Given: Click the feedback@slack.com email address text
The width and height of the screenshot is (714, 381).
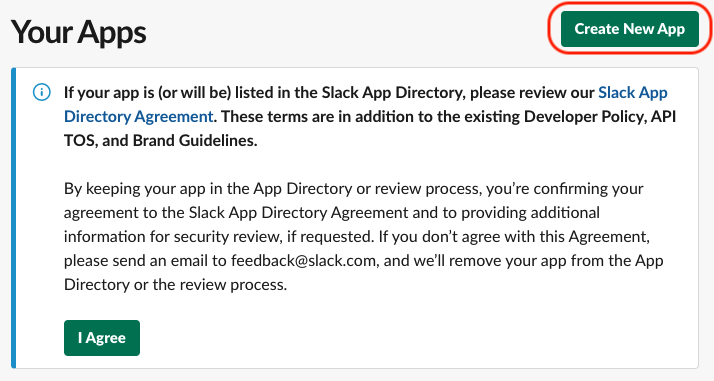Looking at the screenshot, I should 303,260.
